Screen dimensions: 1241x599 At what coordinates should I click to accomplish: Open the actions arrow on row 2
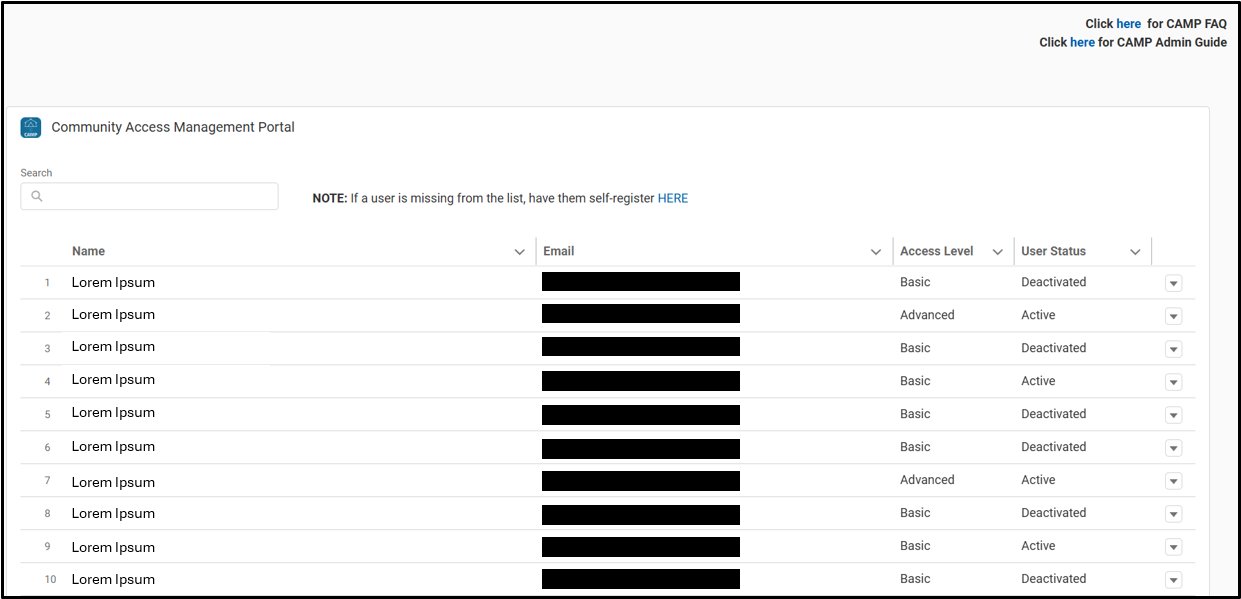pos(1173,316)
